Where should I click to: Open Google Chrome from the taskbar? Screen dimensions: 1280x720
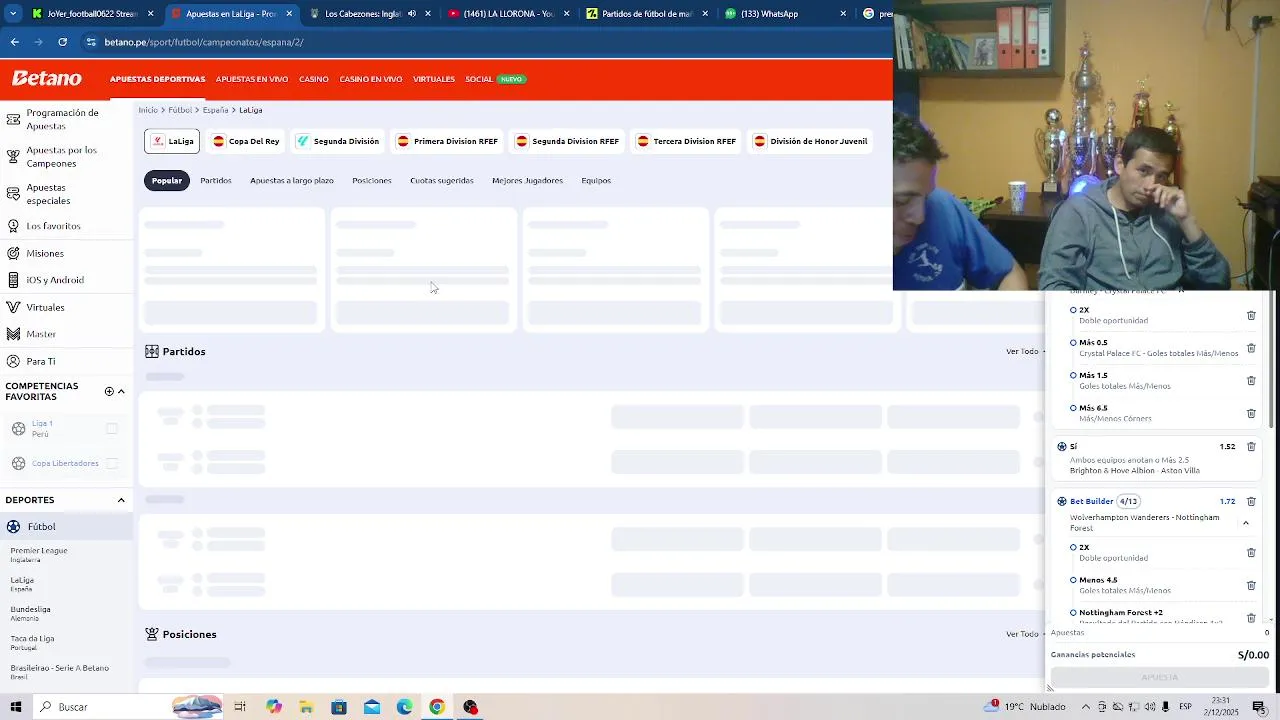point(437,707)
